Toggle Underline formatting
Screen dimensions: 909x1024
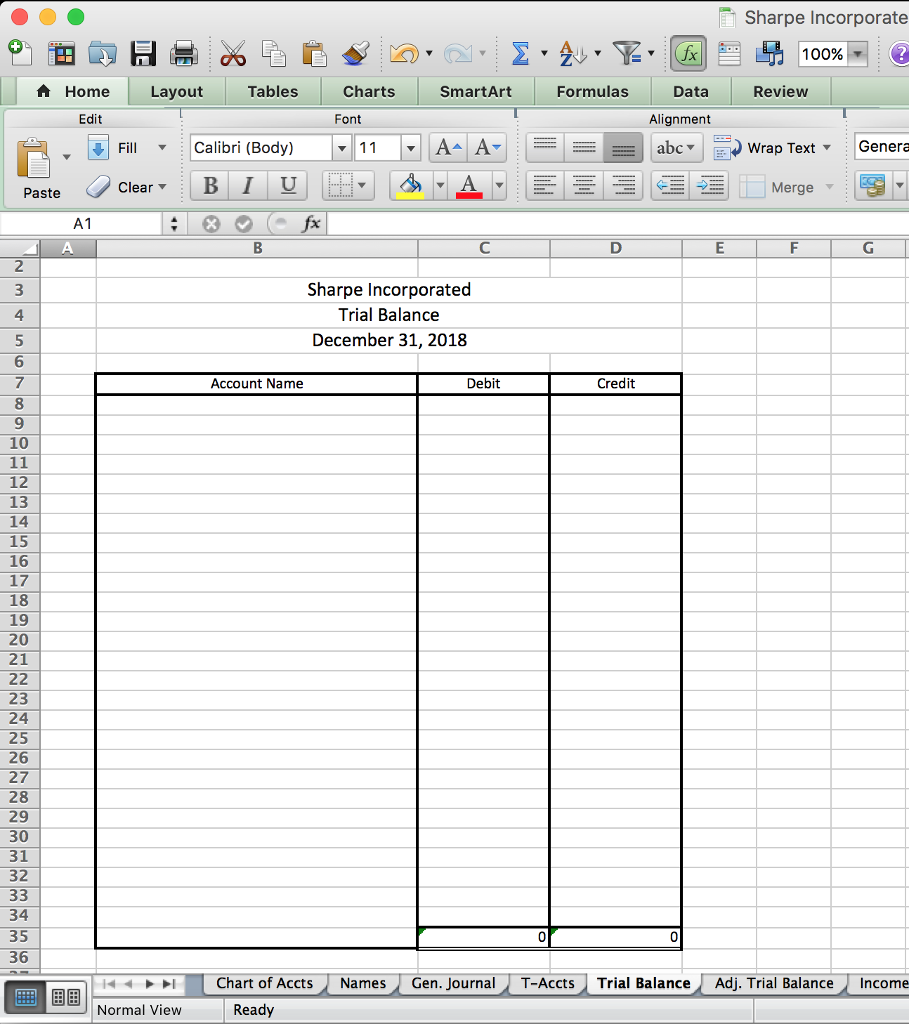pos(288,186)
